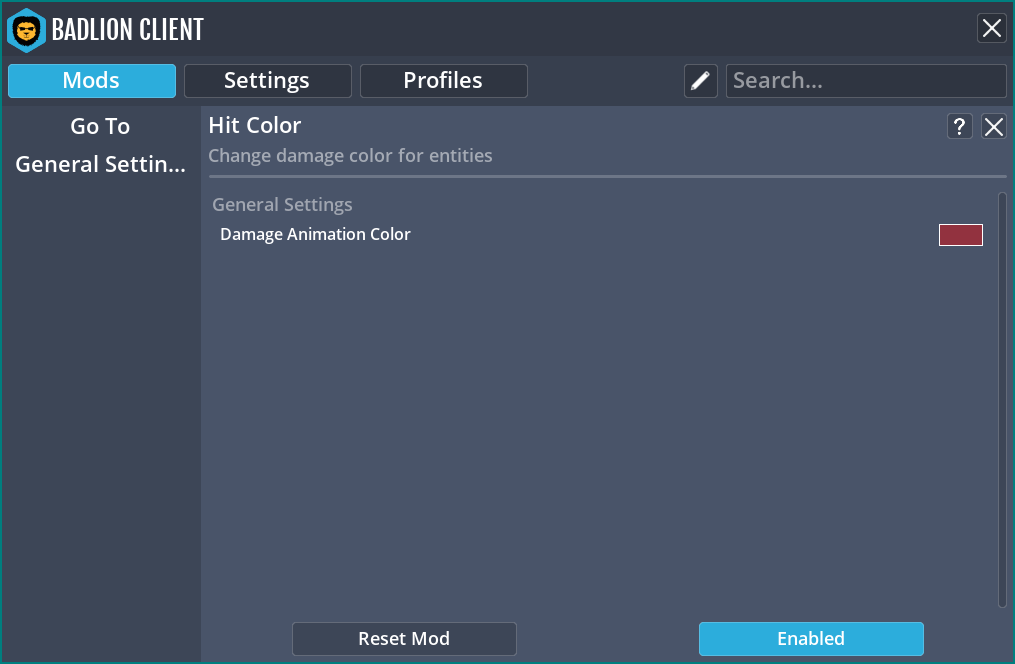This screenshot has width=1015, height=664.
Task: Click the settings panel vertical scrollbar
Action: [x=1002, y=400]
